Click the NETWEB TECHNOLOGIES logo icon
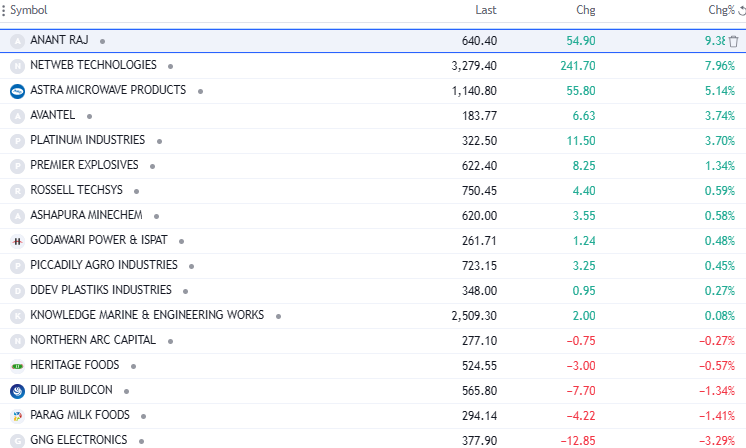The height and width of the screenshot is (448, 746). pyautogui.click(x=17, y=66)
